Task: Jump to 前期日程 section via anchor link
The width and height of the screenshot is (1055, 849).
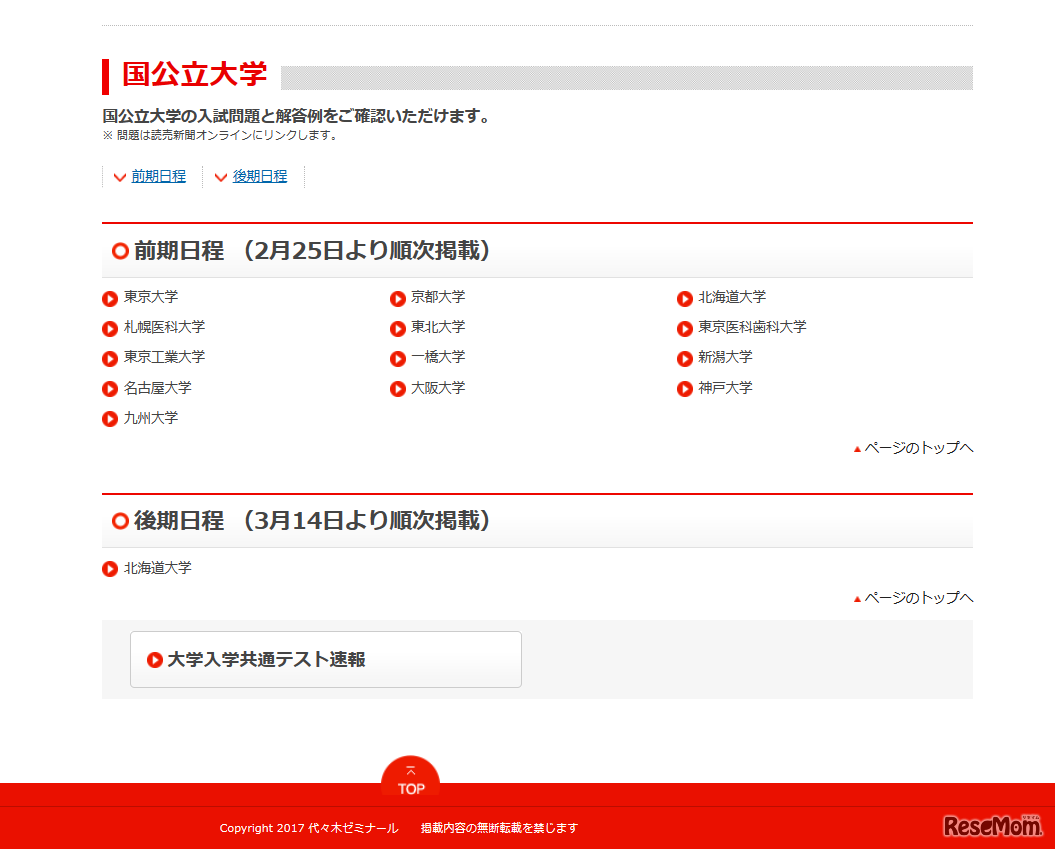Action: pyautogui.click(x=158, y=176)
